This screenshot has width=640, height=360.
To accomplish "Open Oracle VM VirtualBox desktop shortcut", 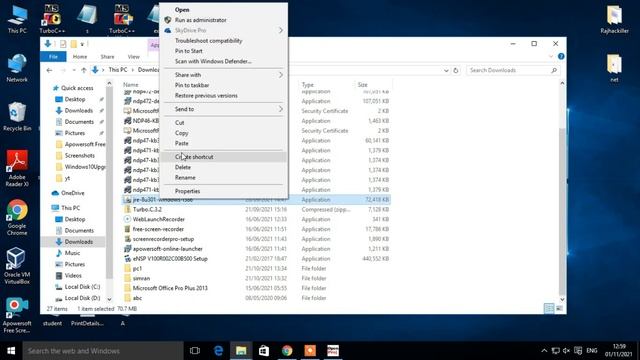I will tap(17, 266).
